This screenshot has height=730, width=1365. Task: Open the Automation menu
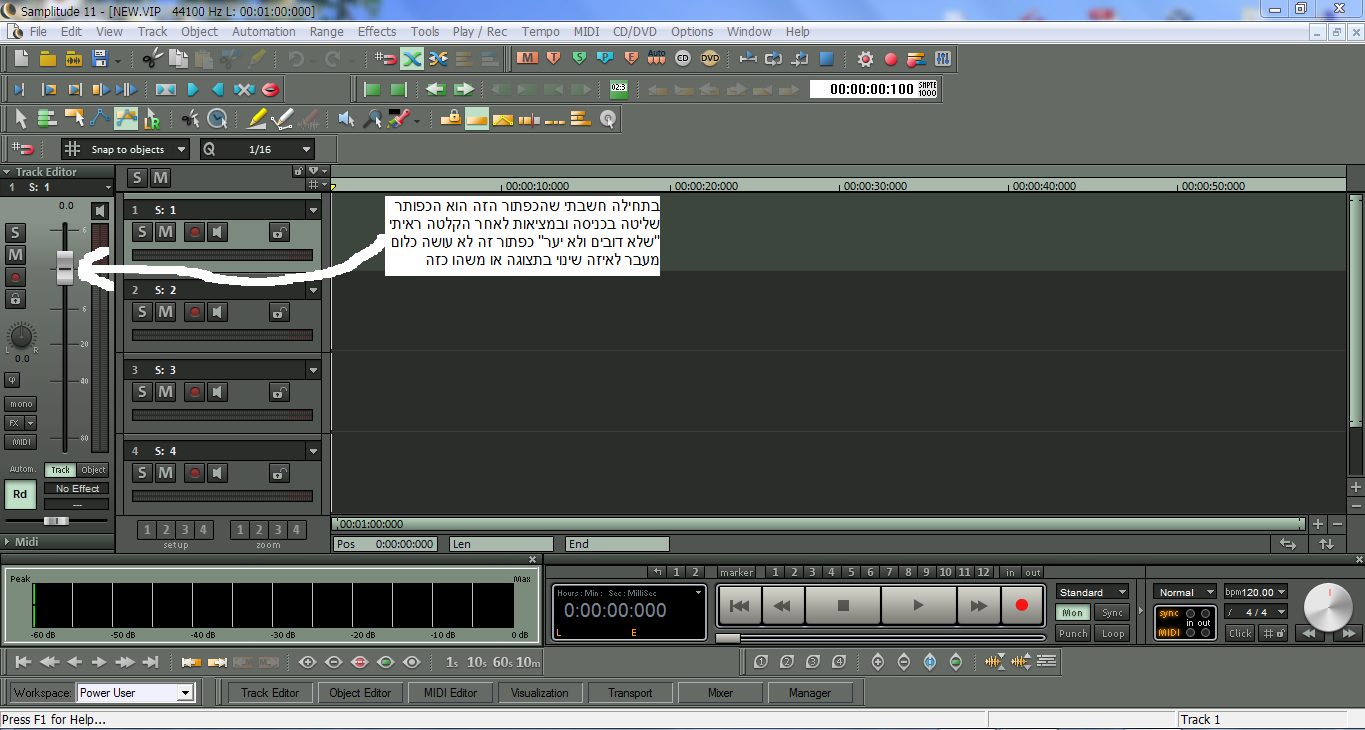coord(263,31)
